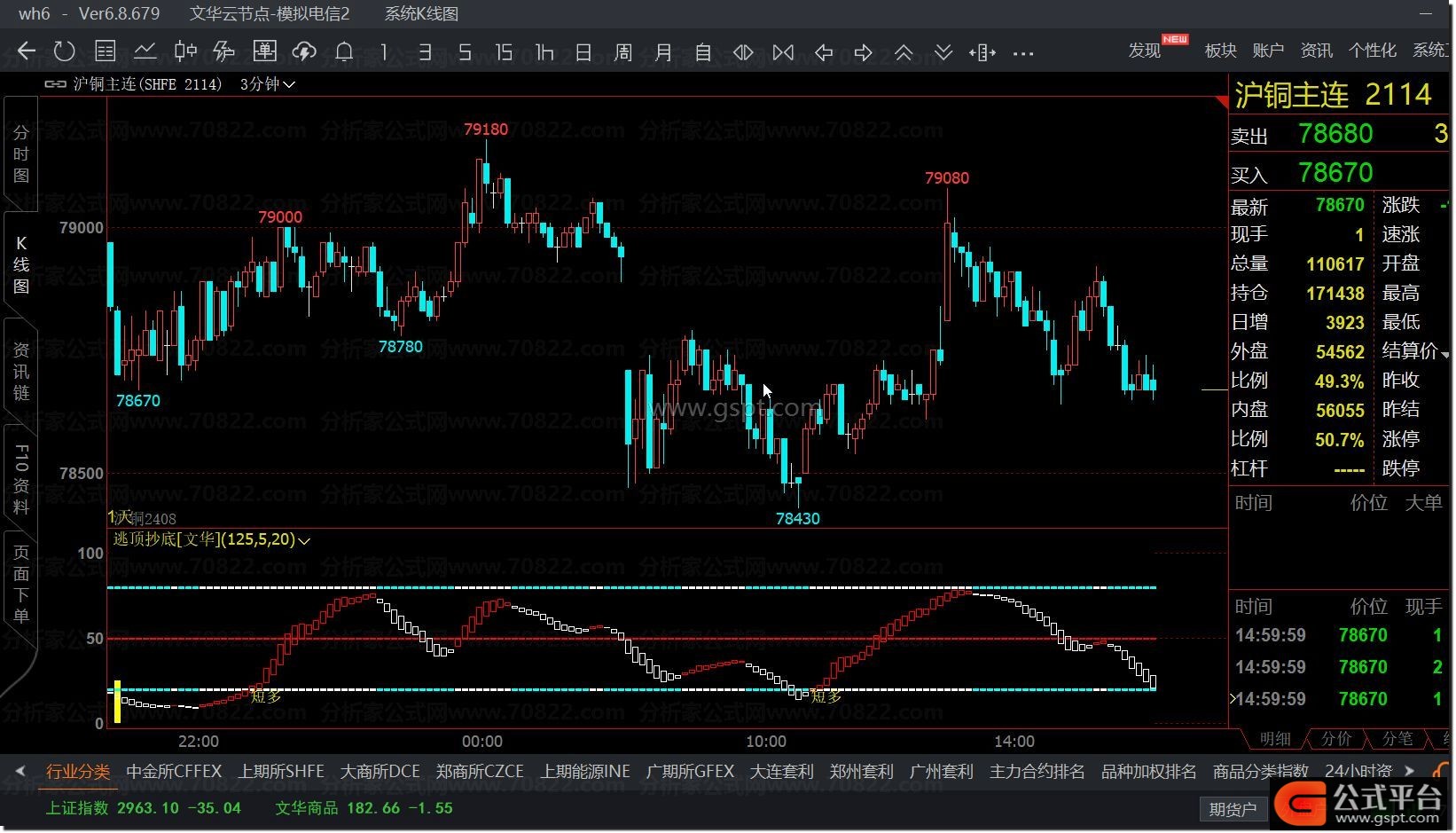Select the 1-minute period
Viewport: 1456px width, 833px height.
click(x=384, y=52)
